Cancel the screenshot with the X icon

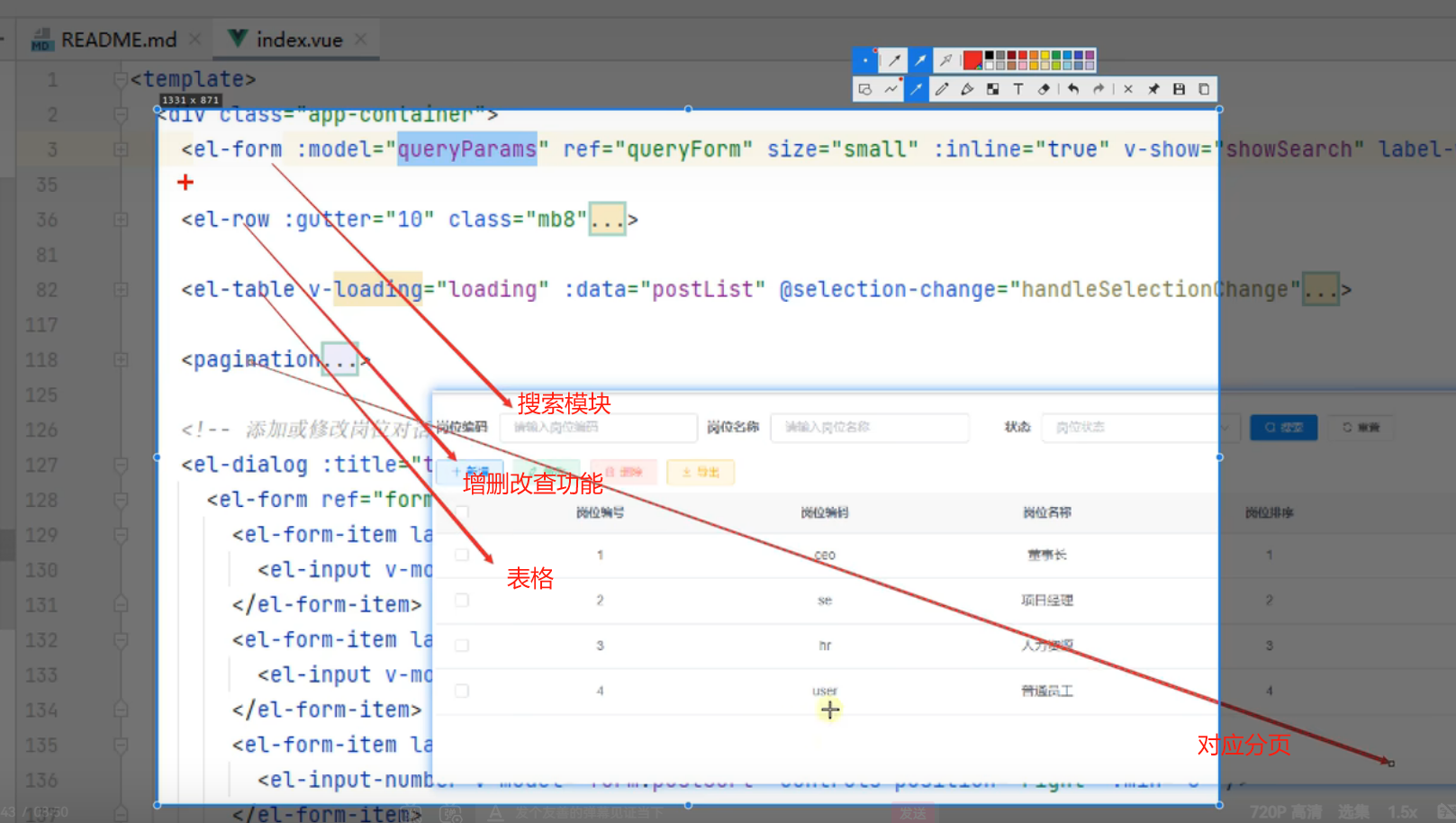click(1128, 89)
